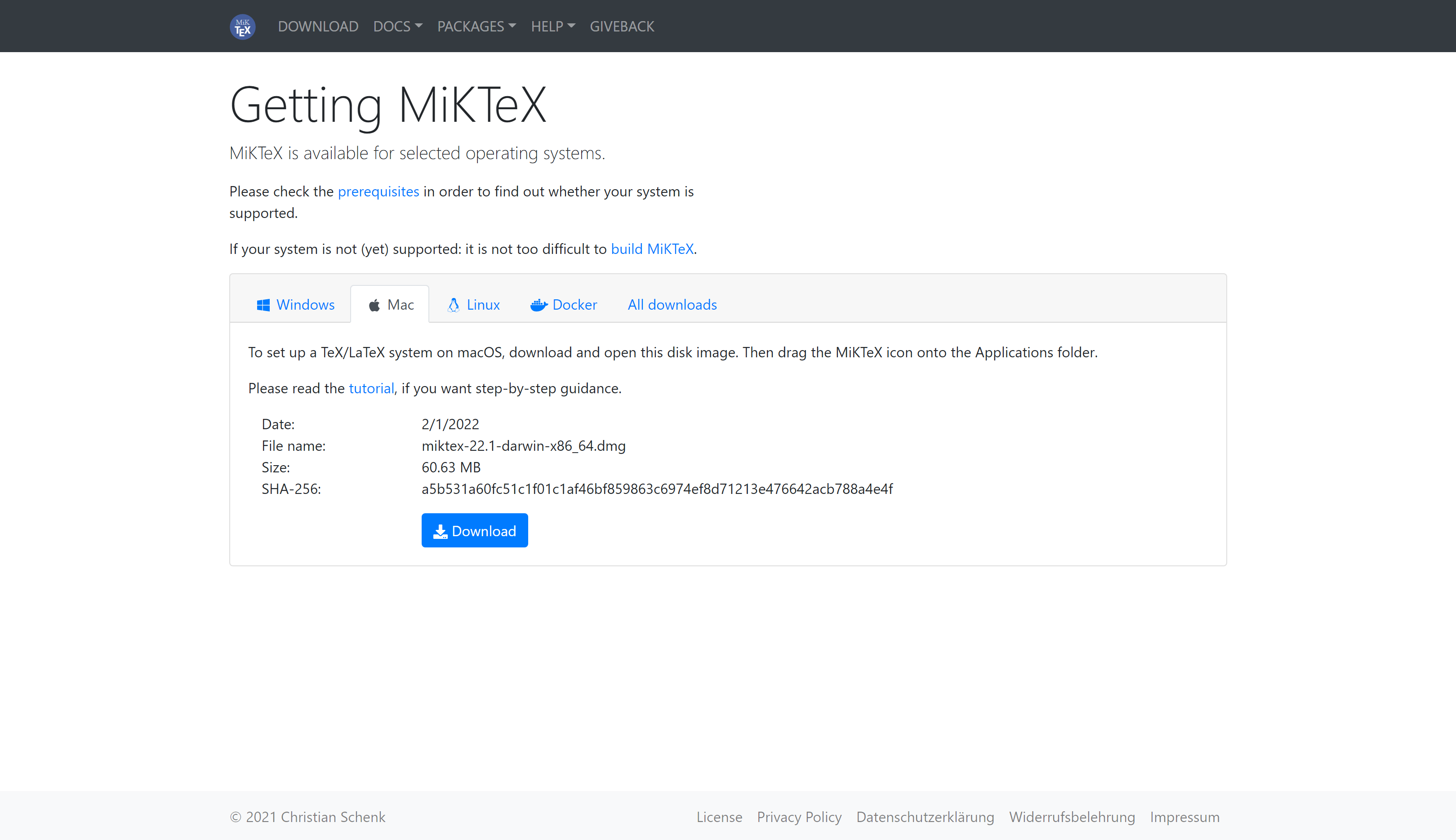The width and height of the screenshot is (1456, 840).
Task: Click the © 2021 Christian Schenk text
Action: [307, 817]
